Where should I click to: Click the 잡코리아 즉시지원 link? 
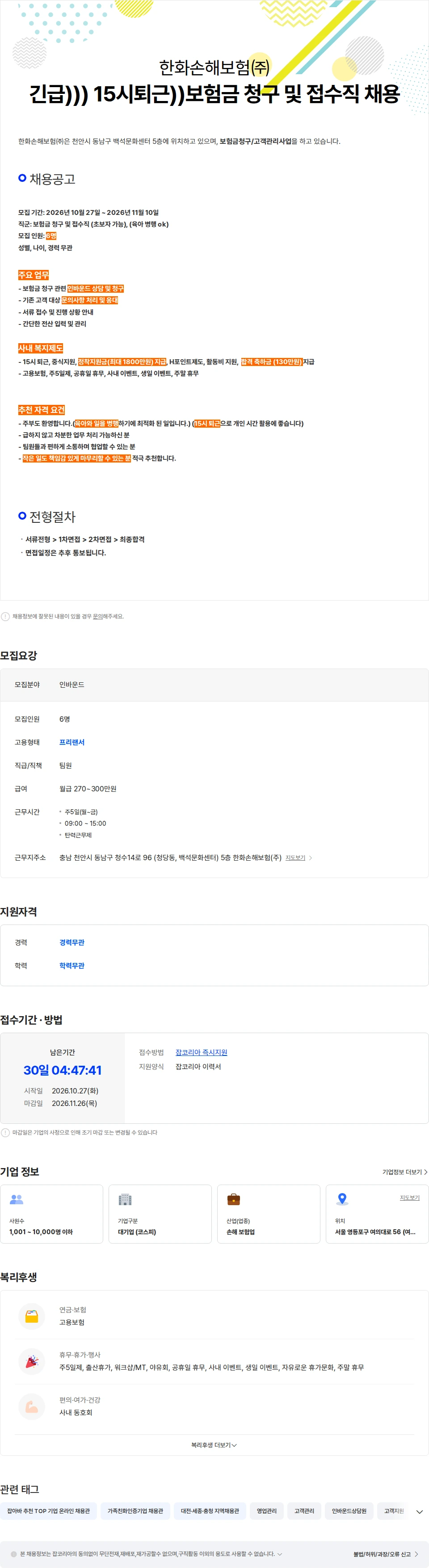click(202, 1052)
